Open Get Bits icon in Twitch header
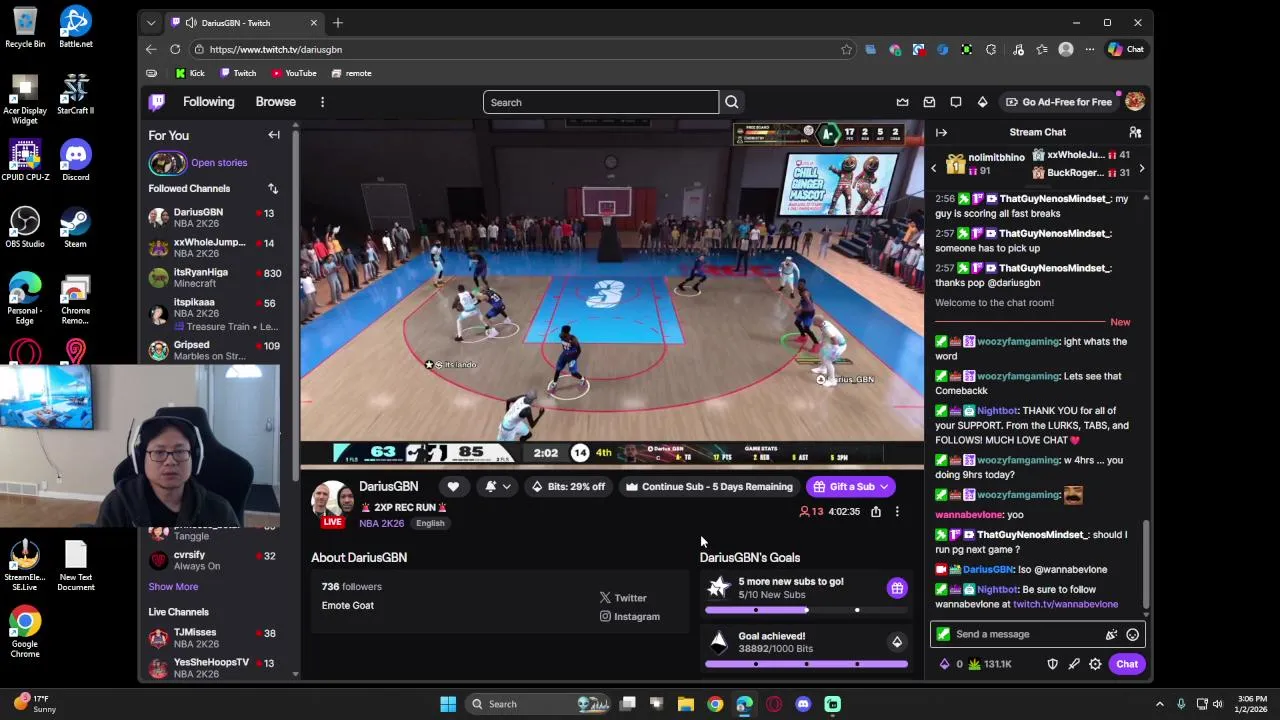Screen dimensions: 1280x720 pyautogui.click(x=982, y=102)
